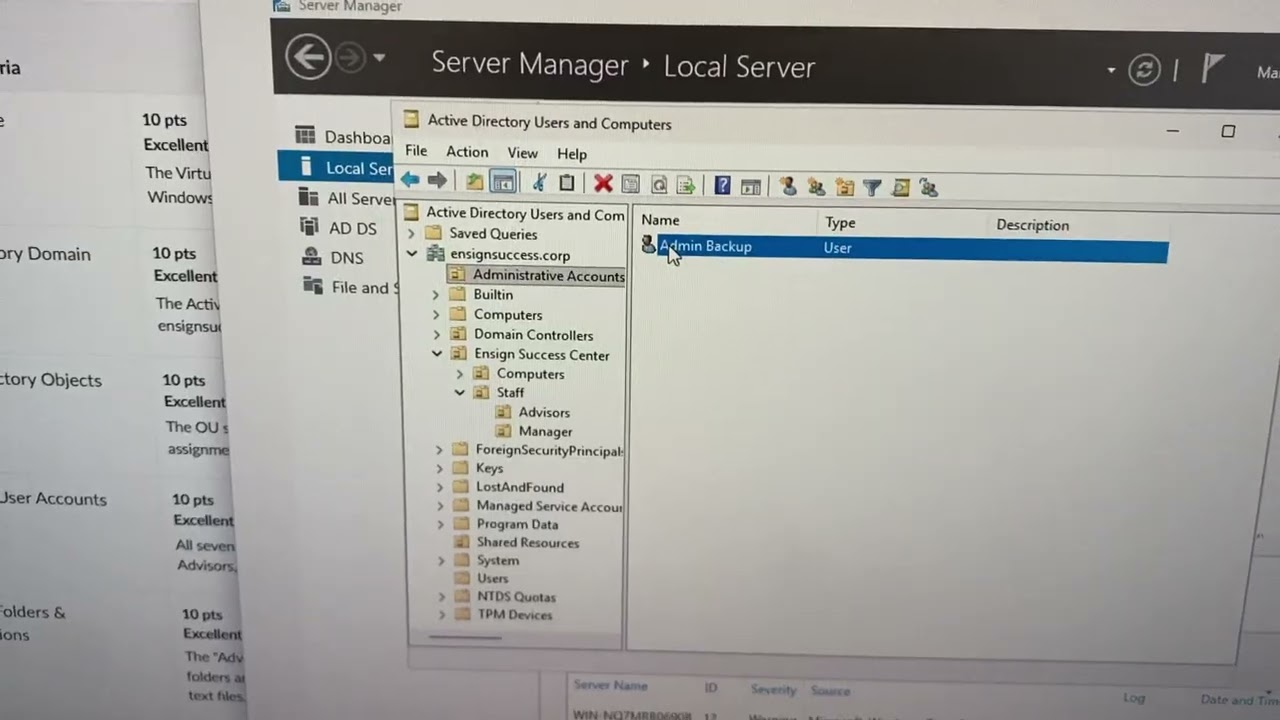Click the Forward arrow in ADUC toolbar
Viewport: 1280px width, 720px height.
click(437, 180)
